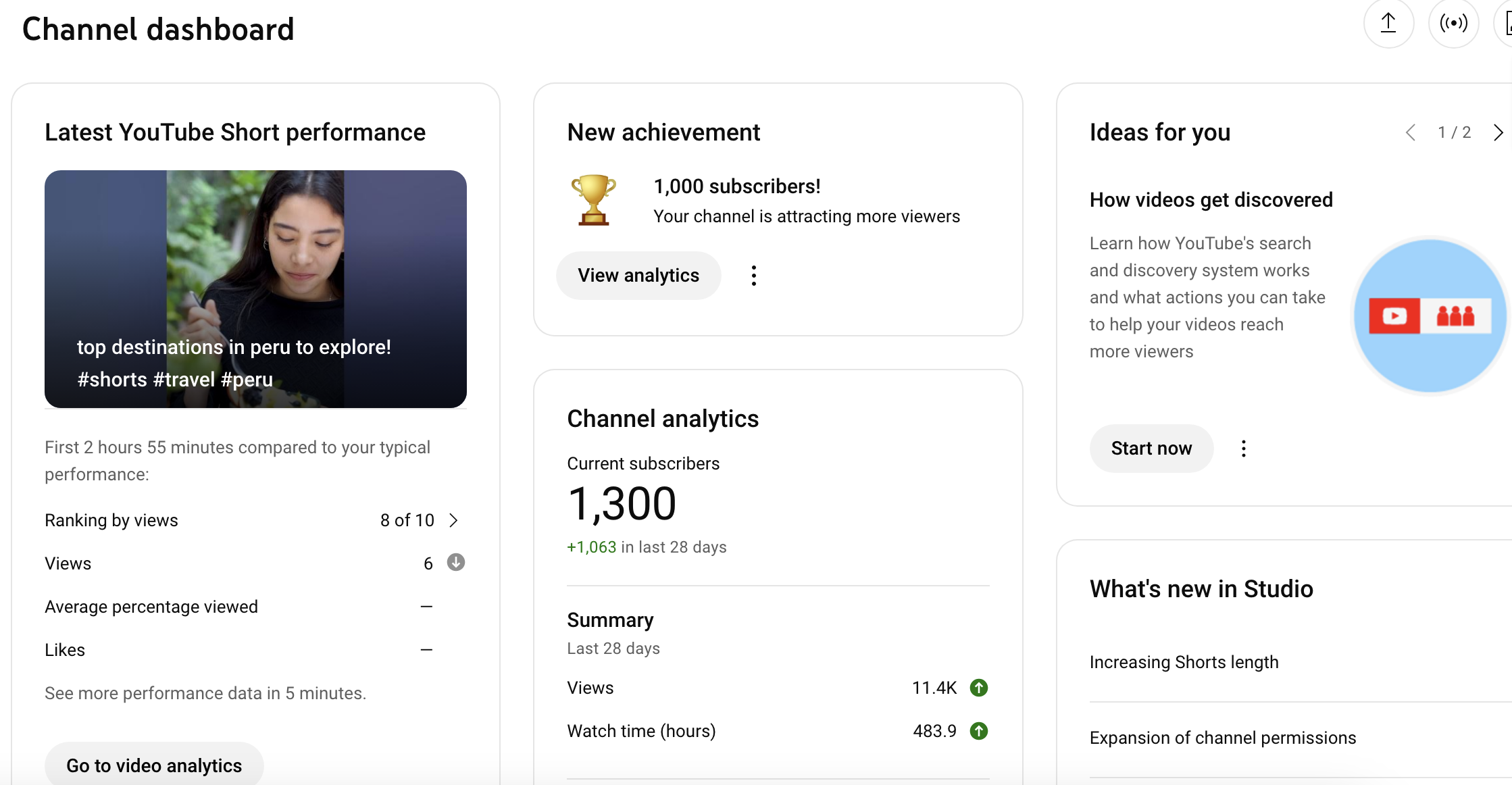The width and height of the screenshot is (1512, 785).
Task: Click the Channel dashboard page title
Action: (x=158, y=29)
